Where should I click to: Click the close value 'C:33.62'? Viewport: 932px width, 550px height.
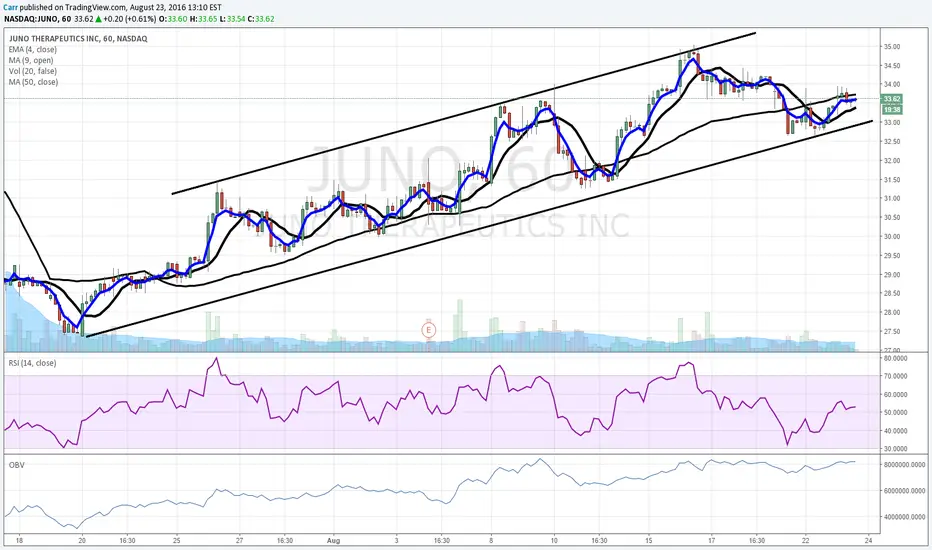(261, 19)
